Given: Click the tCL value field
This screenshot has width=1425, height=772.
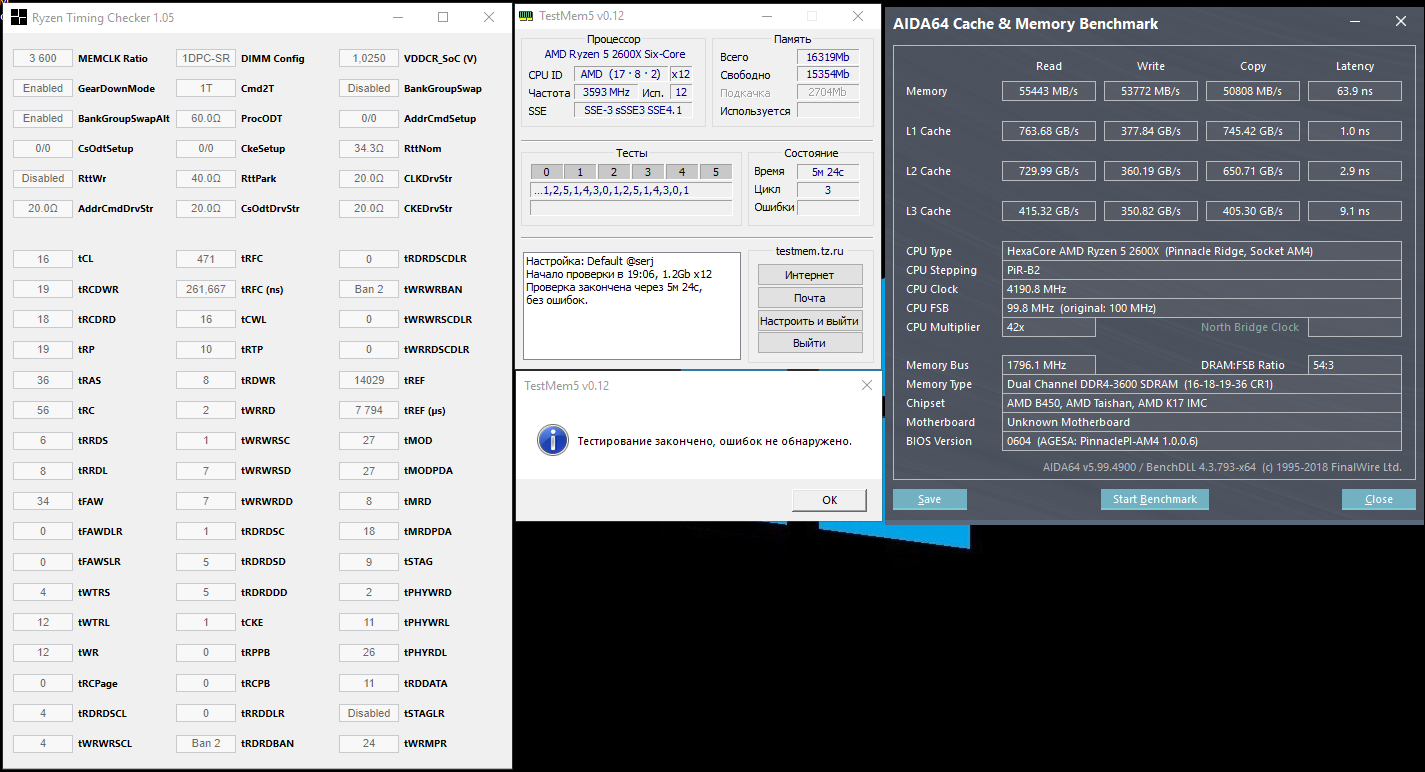Looking at the screenshot, I should coord(43,259).
